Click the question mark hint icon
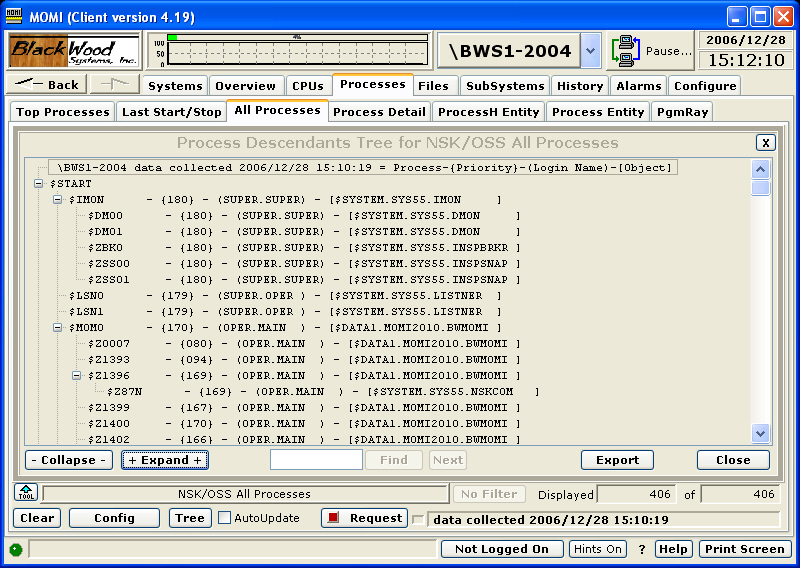 tap(641, 549)
